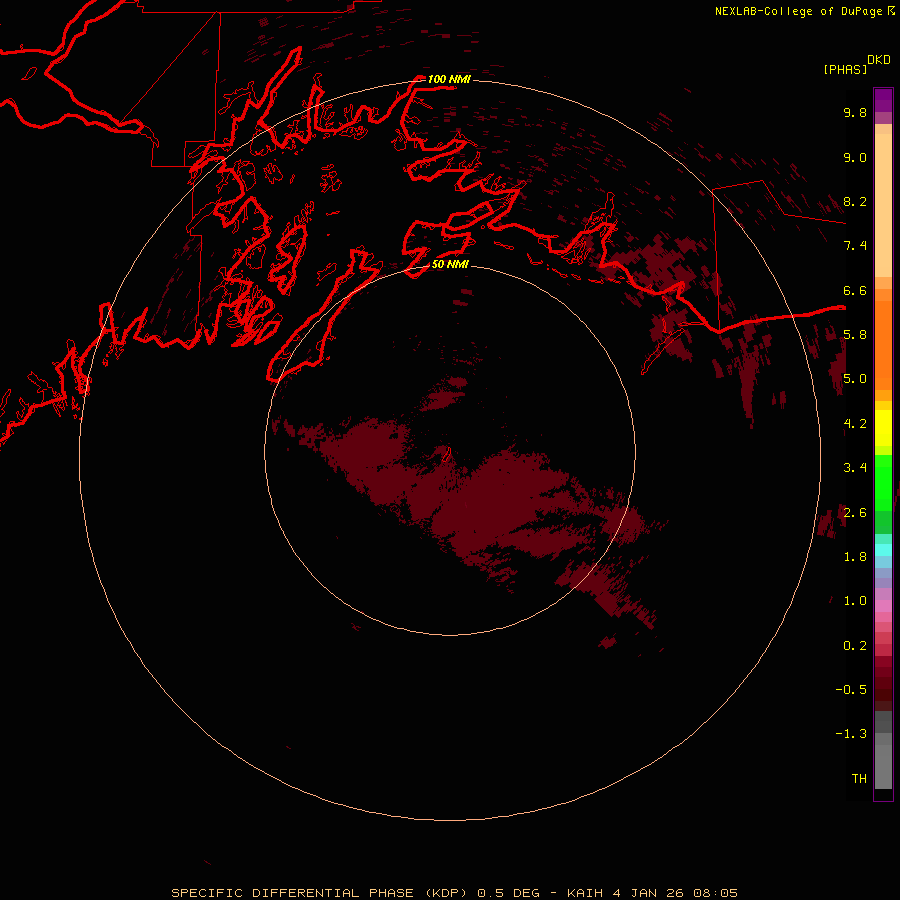Pick the yellow color bar segment
This screenshot has width=900, height=900.
click(883, 428)
